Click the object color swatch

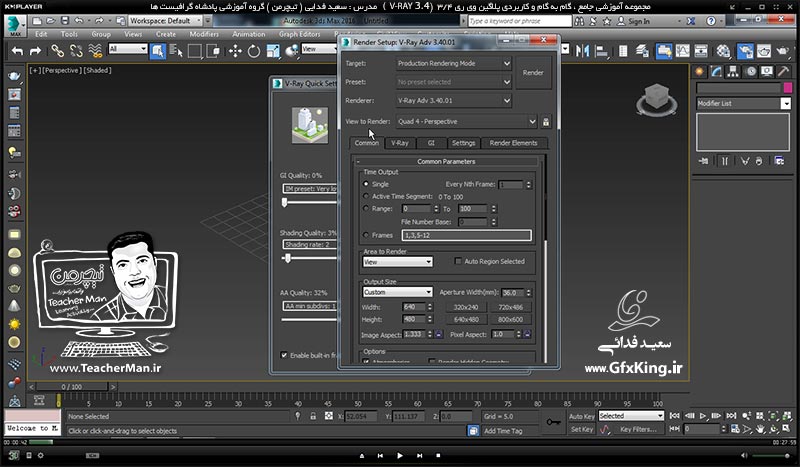[788, 88]
